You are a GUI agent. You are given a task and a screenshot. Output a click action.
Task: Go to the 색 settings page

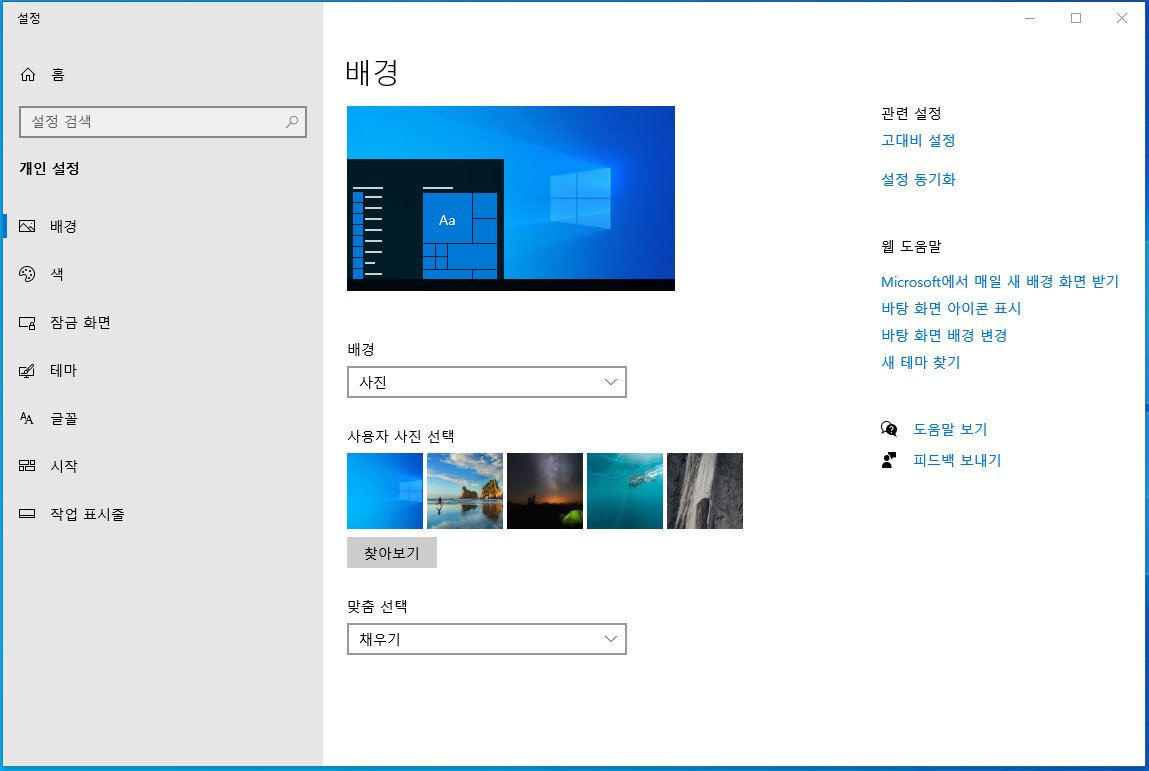[56, 274]
